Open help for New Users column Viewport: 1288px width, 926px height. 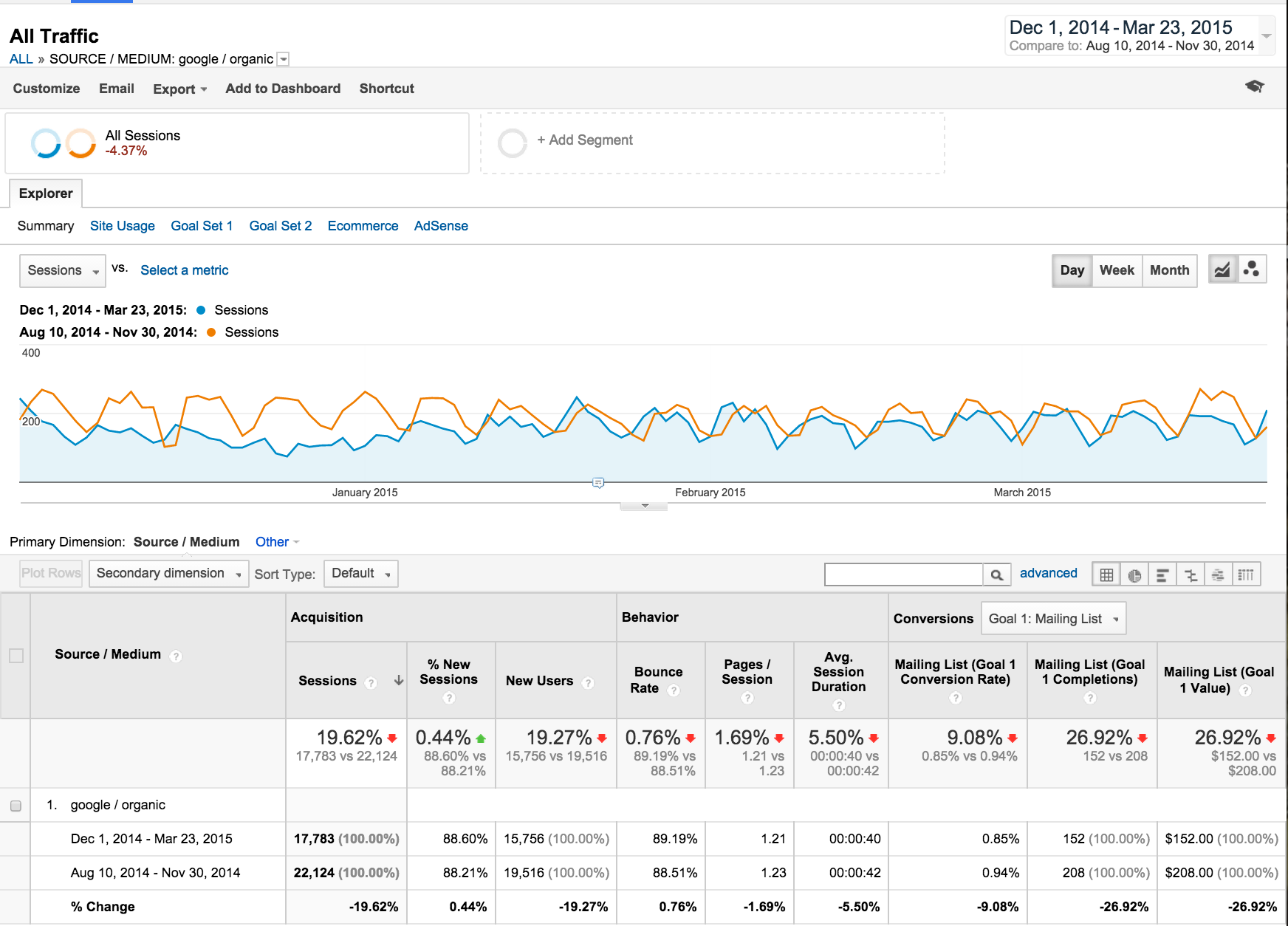point(588,682)
